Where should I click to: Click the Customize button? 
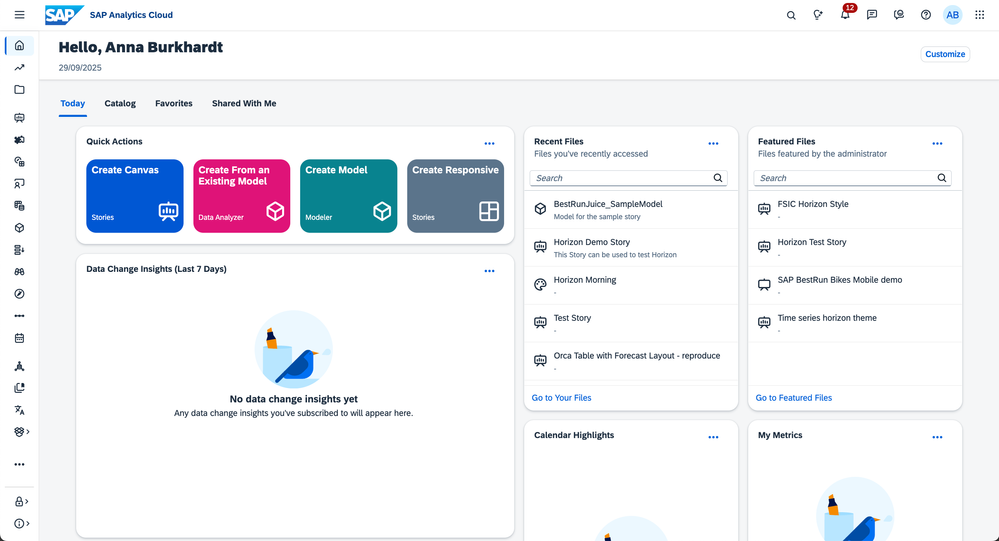pyautogui.click(x=945, y=54)
